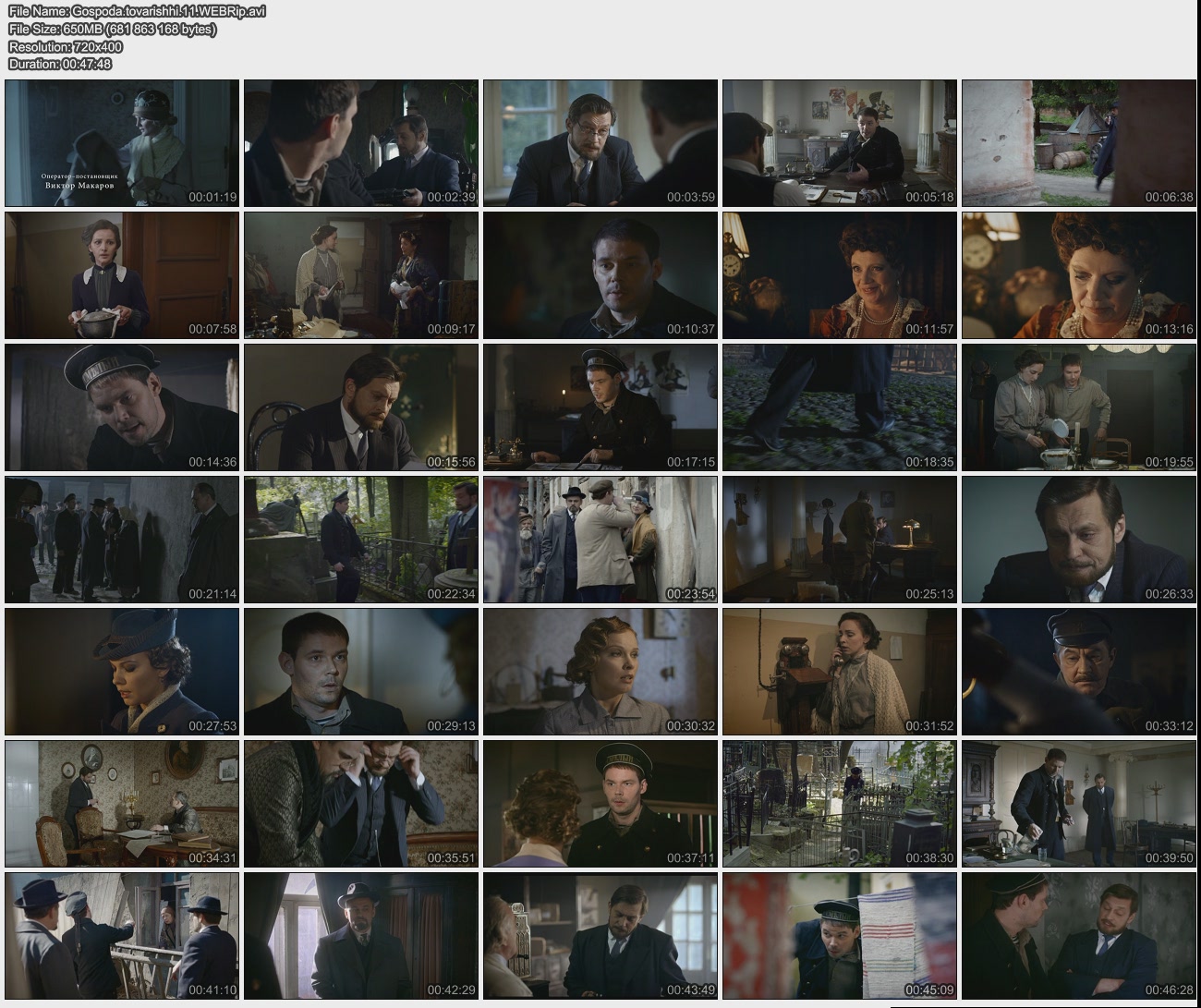Click the Duration 00:47:48 text
This screenshot has width=1201, height=1008.
[60, 65]
